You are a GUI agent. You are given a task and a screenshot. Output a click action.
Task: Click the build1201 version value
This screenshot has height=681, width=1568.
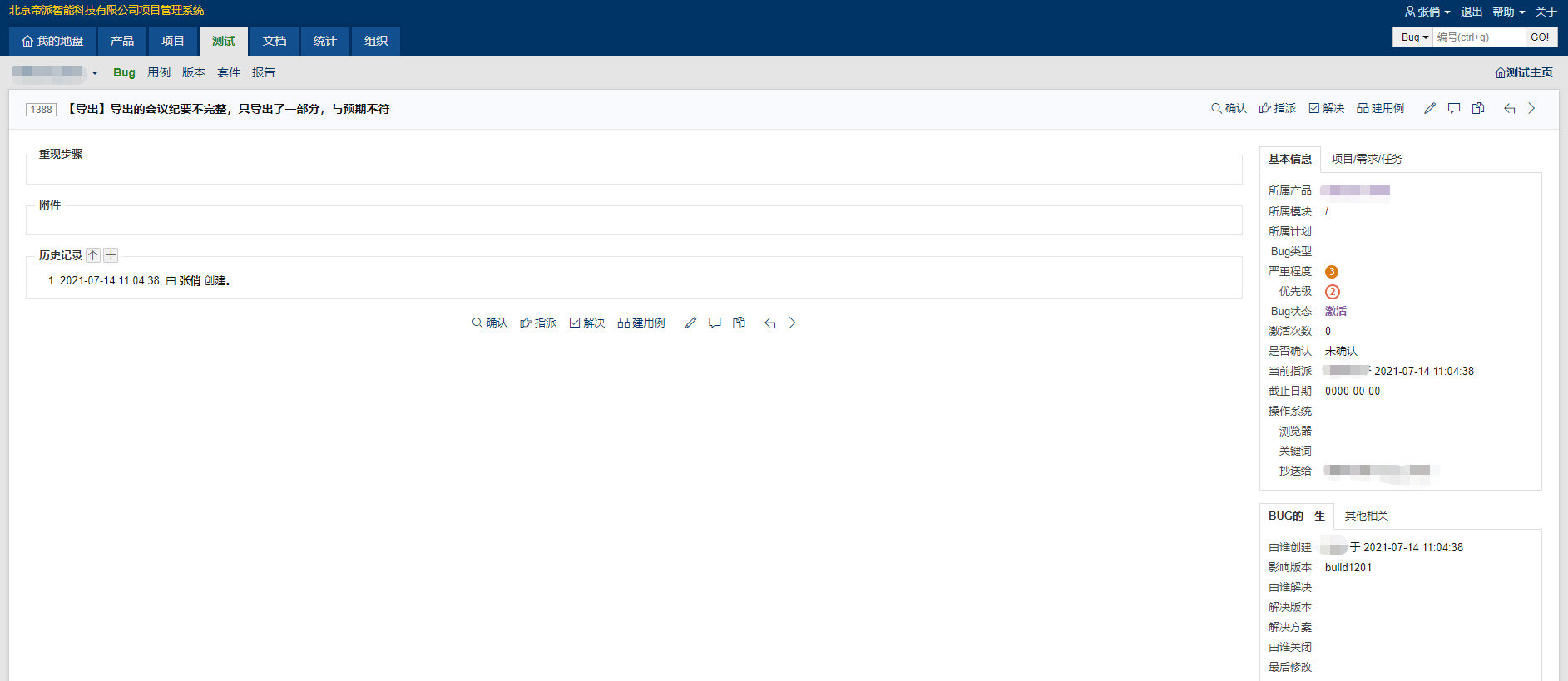click(1348, 568)
